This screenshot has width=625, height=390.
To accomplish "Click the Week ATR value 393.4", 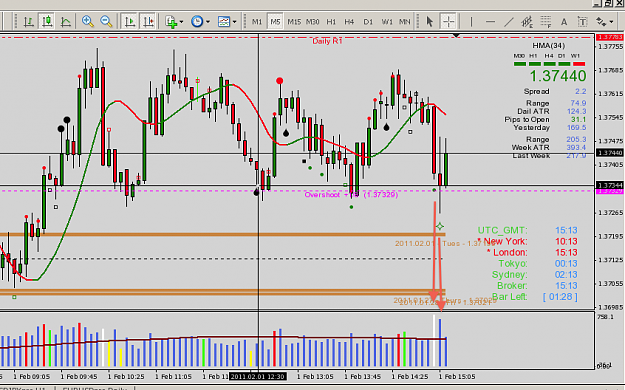I will pos(576,148).
